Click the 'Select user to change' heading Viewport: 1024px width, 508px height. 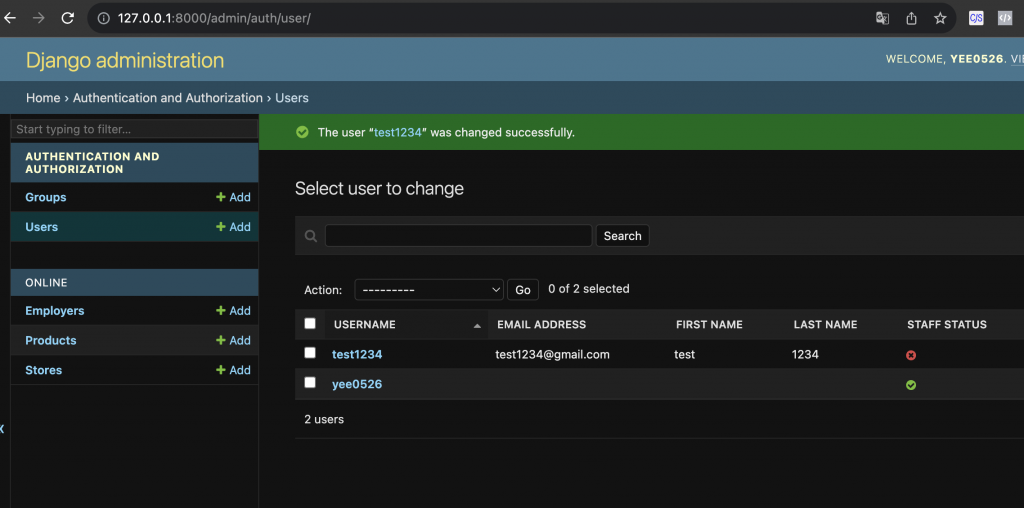pyautogui.click(x=379, y=189)
